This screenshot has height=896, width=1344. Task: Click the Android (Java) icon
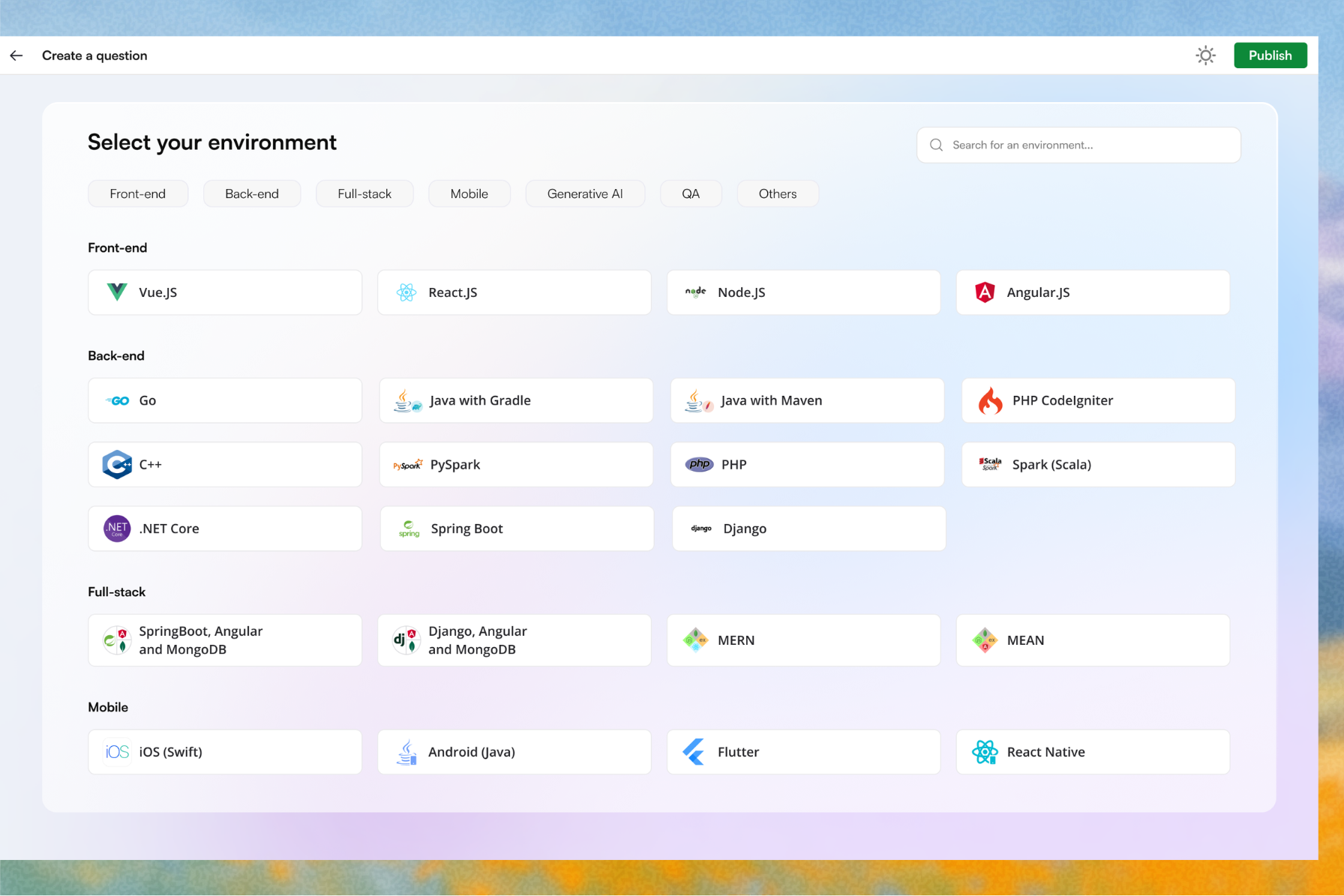click(406, 752)
